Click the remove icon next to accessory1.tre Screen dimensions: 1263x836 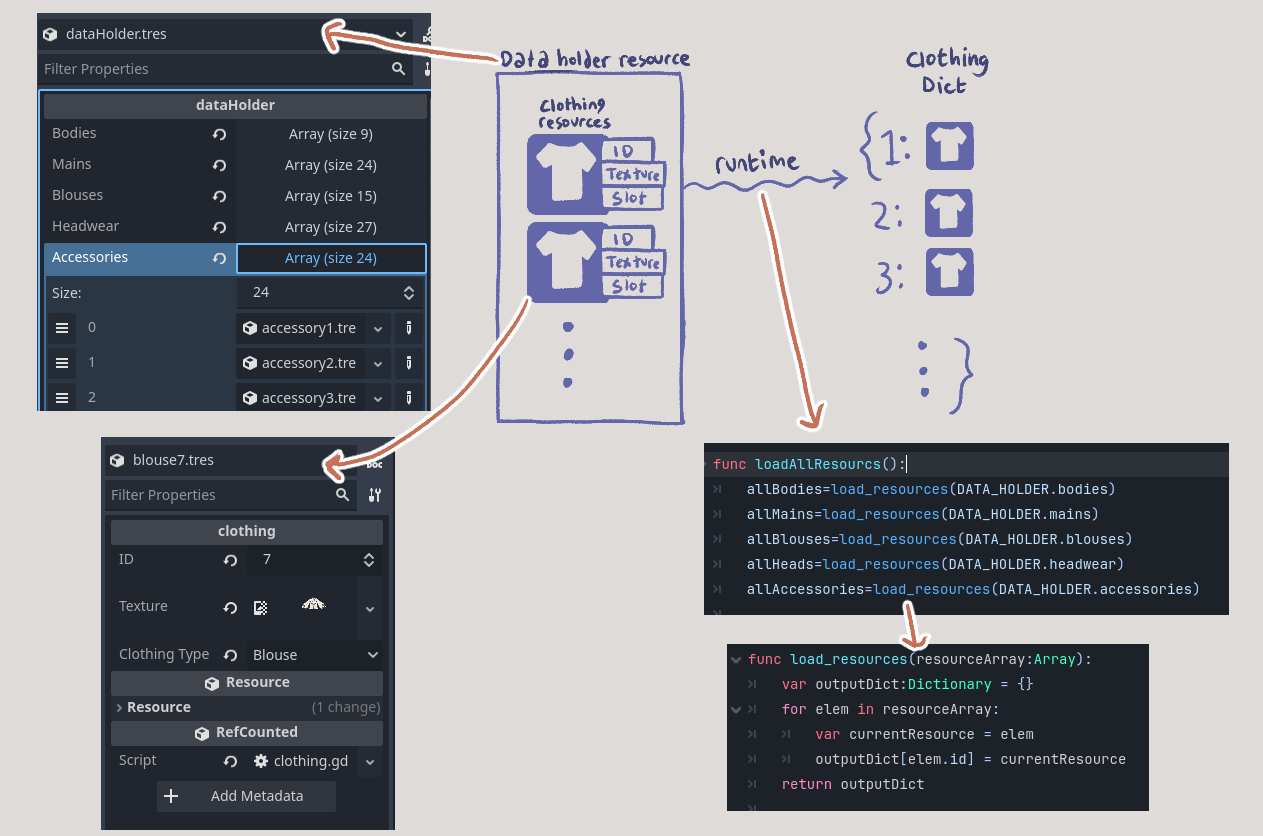408,328
